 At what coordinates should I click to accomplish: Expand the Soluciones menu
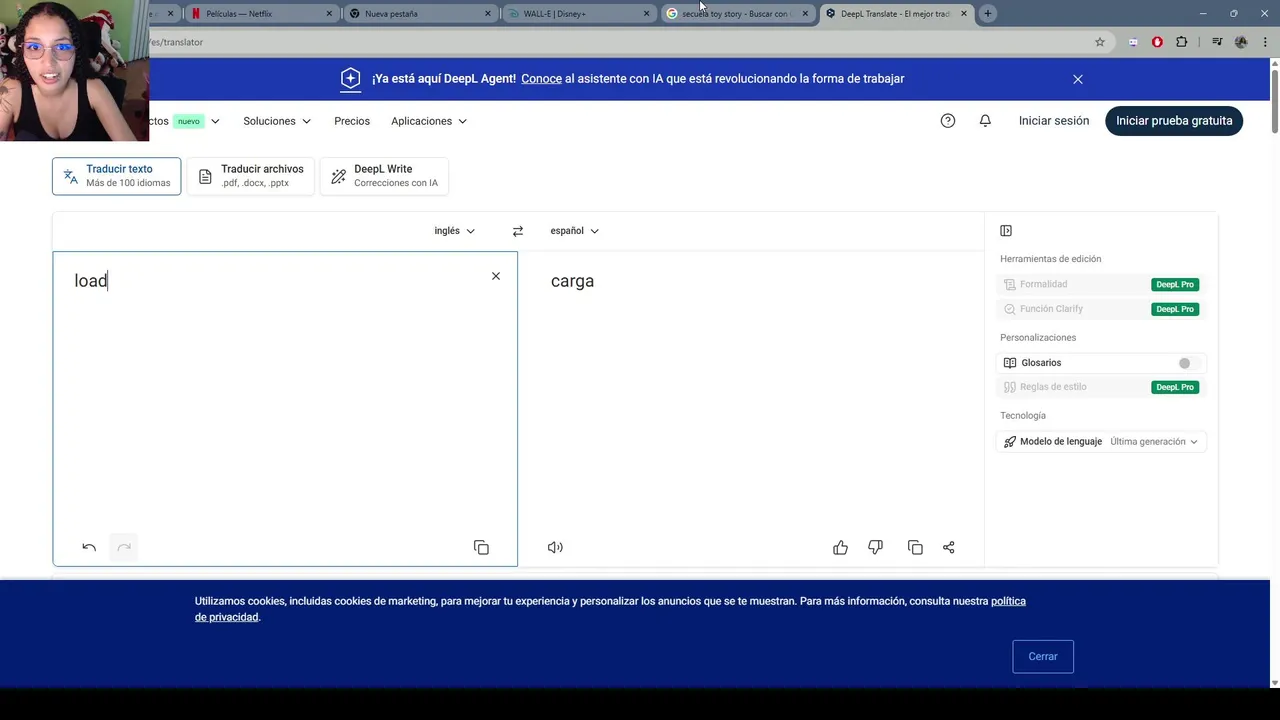[277, 121]
